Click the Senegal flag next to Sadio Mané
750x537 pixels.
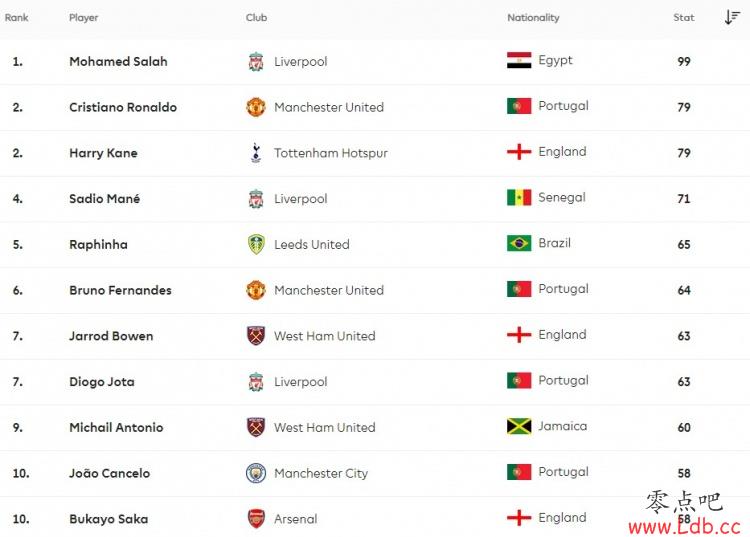[x=519, y=197]
